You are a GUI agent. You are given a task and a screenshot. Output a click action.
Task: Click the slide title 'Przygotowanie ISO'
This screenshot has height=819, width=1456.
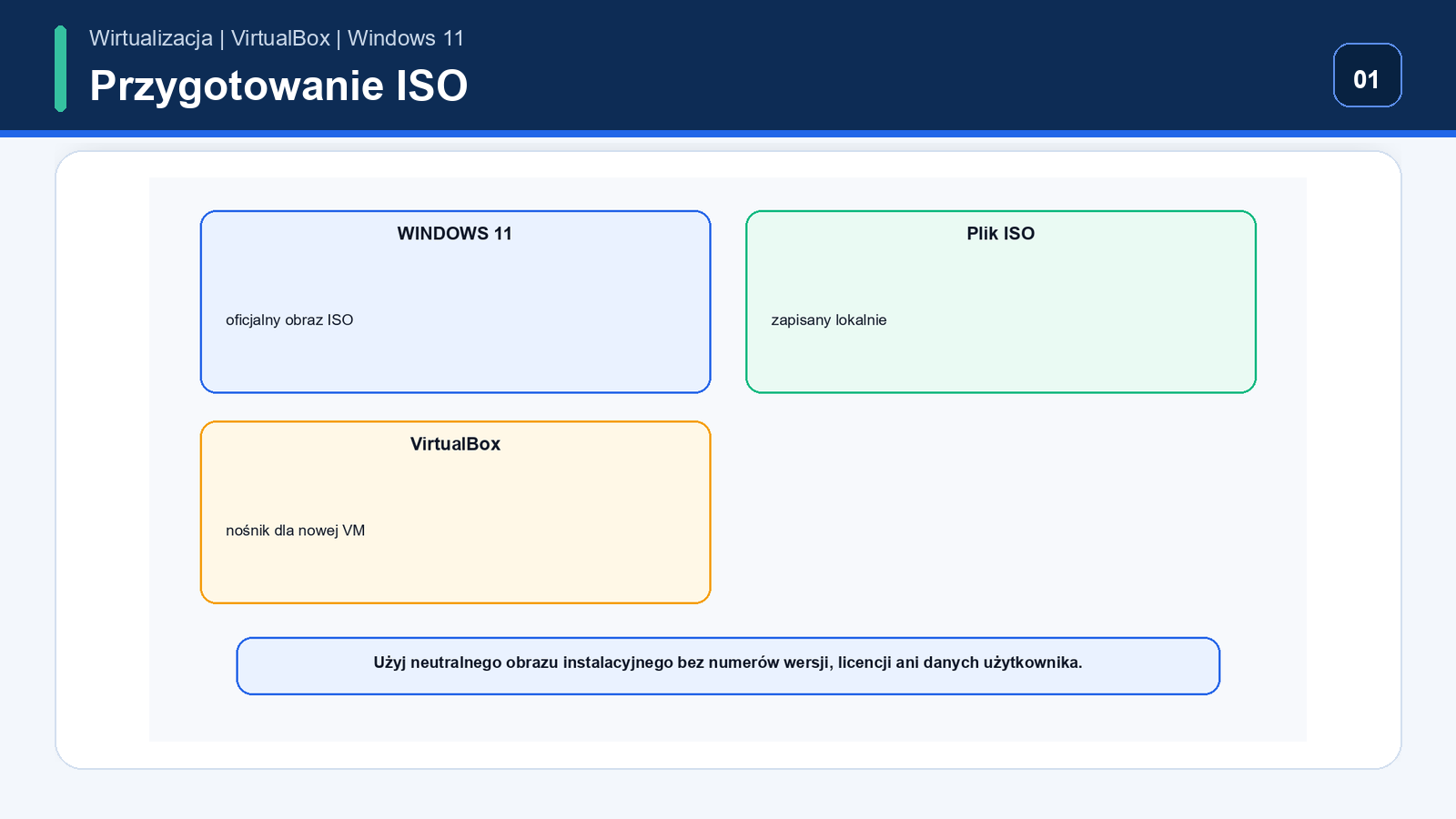(278, 86)
